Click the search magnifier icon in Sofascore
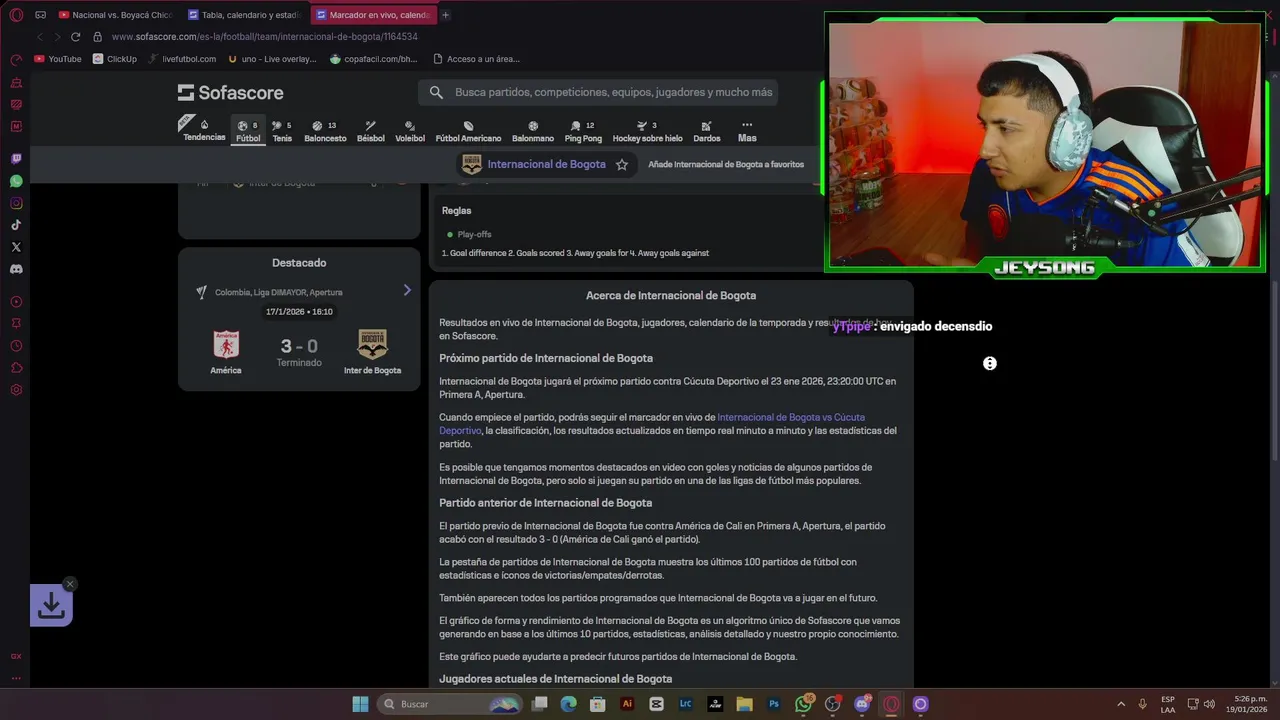This screenshot has height=720, width=1280. (436, 92)
